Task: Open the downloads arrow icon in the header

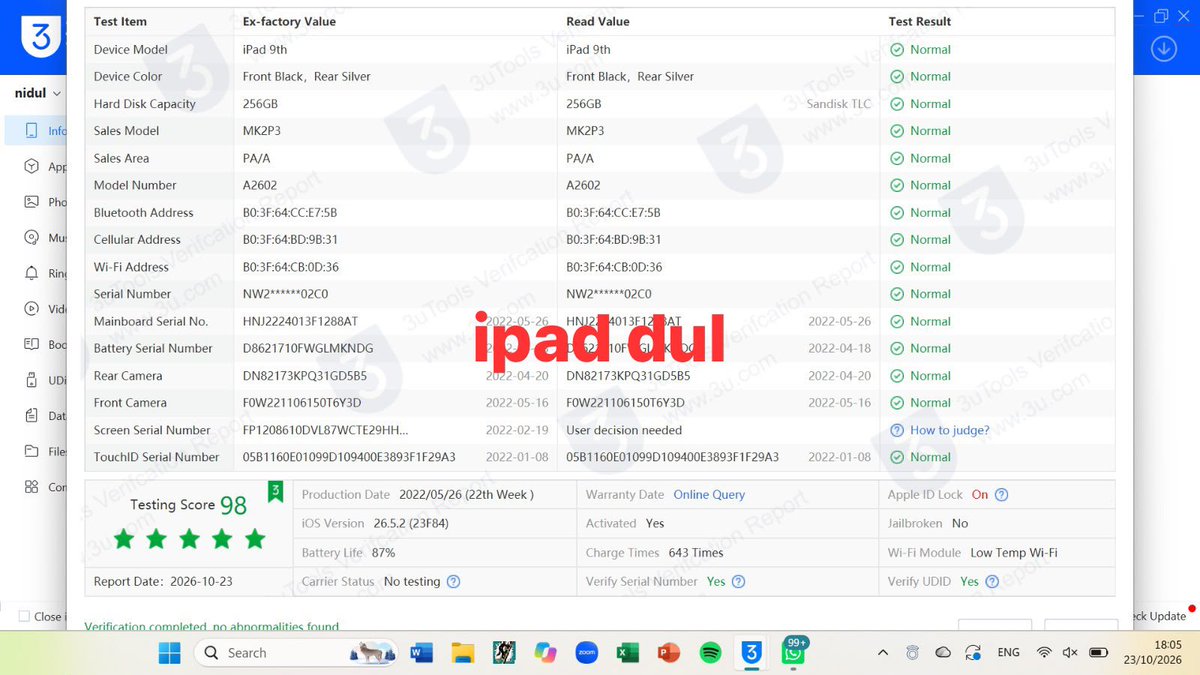Action: (x=1163, y=48)
